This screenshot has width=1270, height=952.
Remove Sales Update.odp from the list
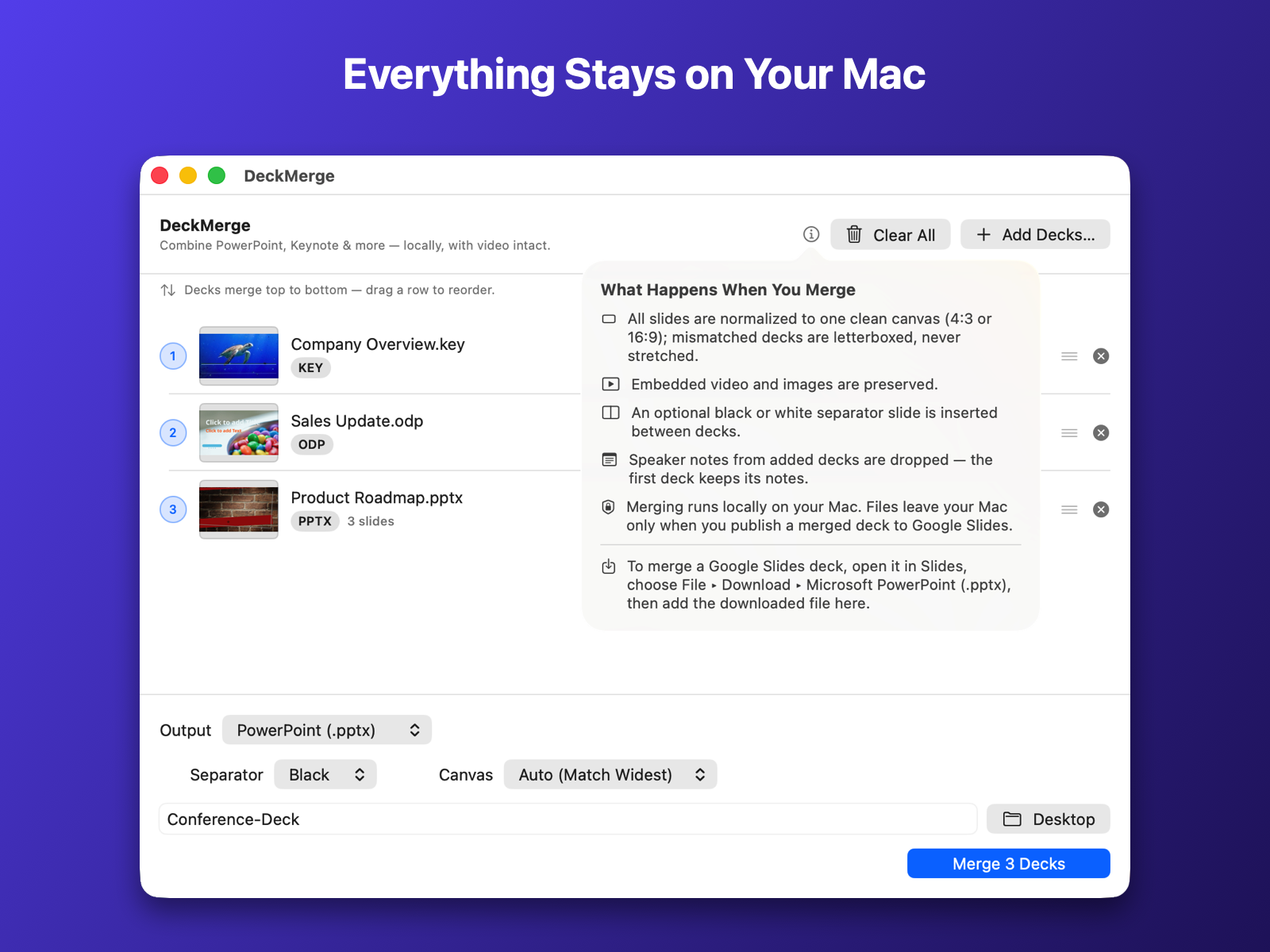[x=1101, y=433]
